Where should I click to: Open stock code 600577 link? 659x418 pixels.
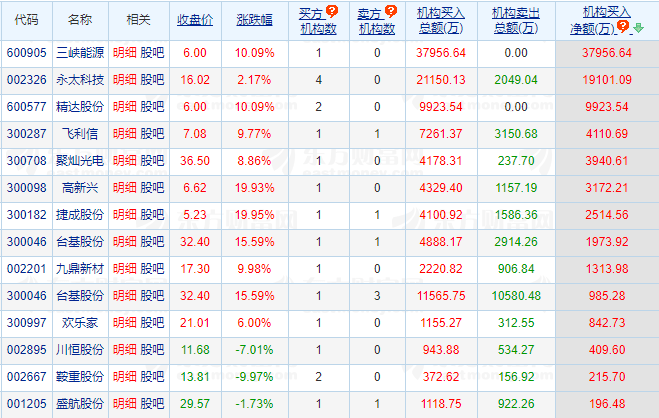pyautogui.click(x=24, y=106)
